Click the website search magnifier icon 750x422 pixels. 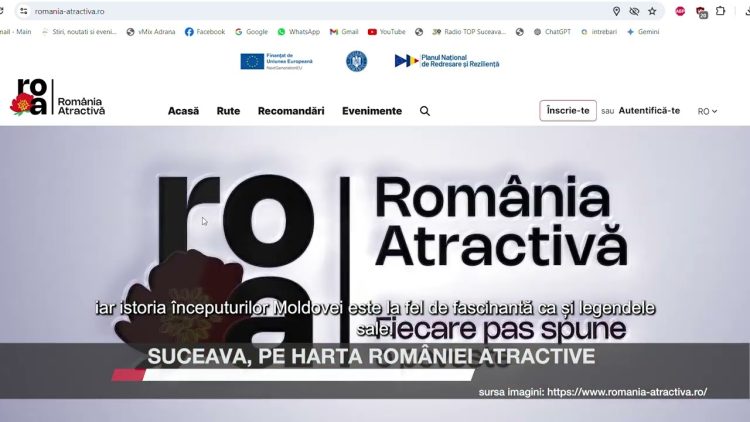click(x=425, y=111)
